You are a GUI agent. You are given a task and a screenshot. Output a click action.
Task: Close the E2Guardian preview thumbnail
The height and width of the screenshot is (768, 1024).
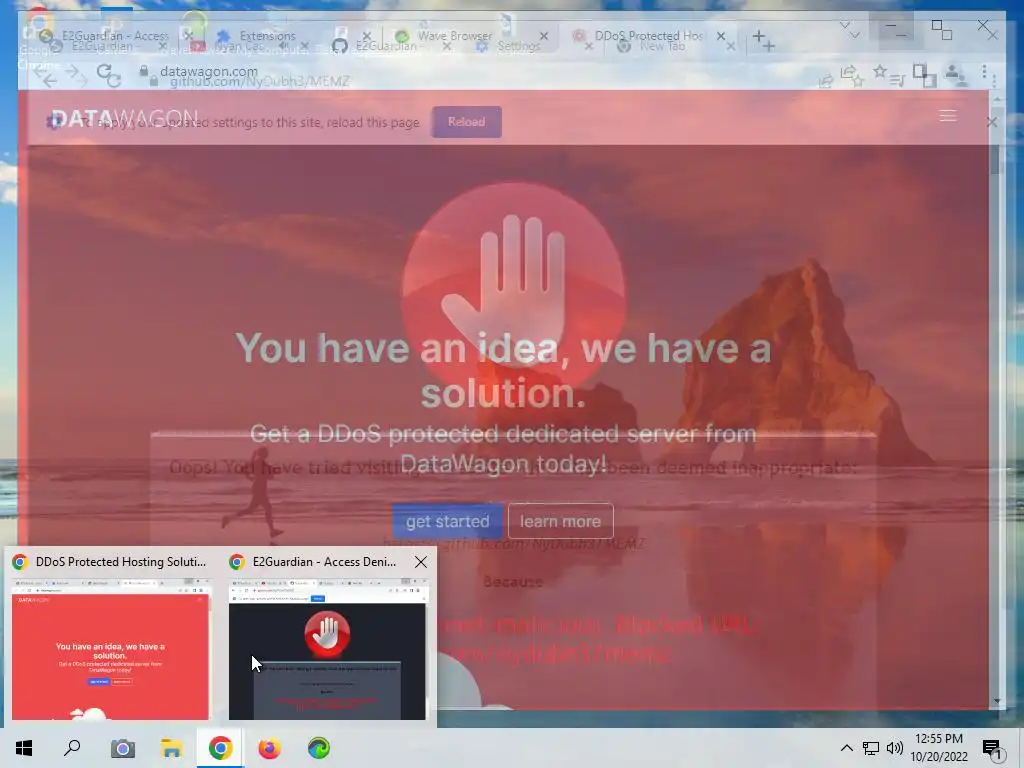[421, 562]
